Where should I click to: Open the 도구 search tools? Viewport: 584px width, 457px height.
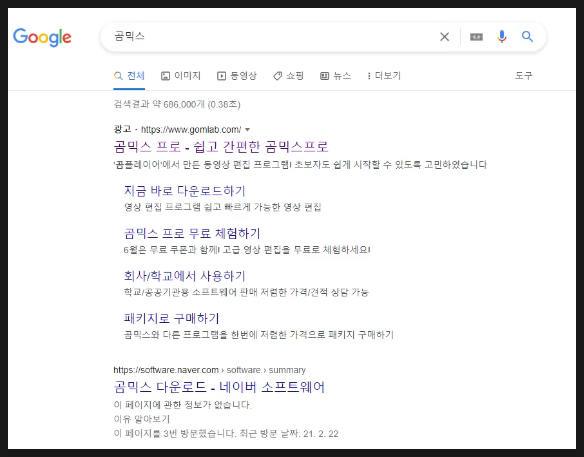point(524,76)
